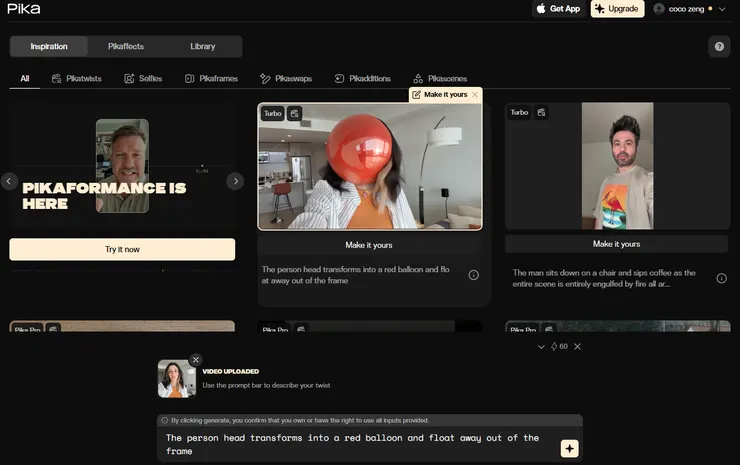Click the VIDEO UPLOADED label
Viewport: 740px width, 465px height.
click(230, 372)
